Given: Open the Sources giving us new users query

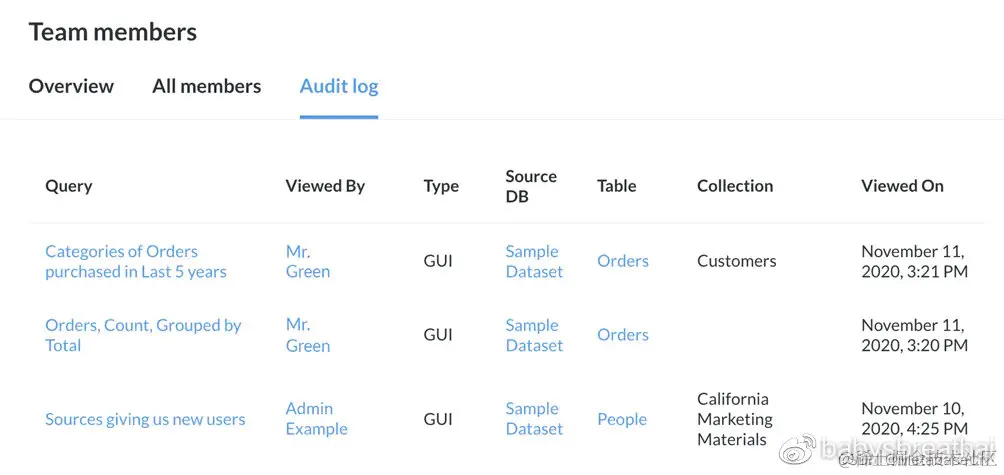Looking at the screenshot, I should 145,419.
